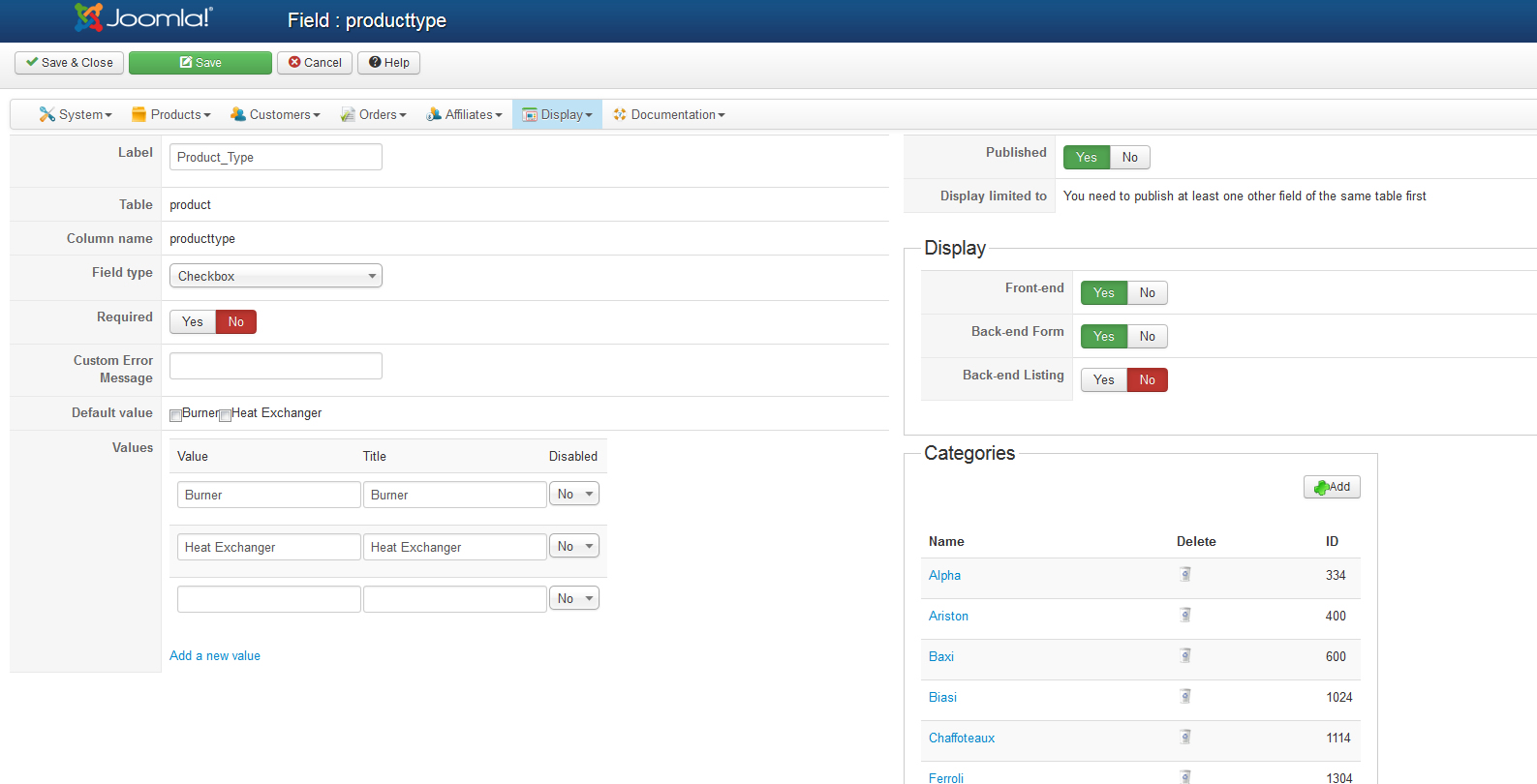Open Disabled dropdown for the empty value row

[574, 598]
